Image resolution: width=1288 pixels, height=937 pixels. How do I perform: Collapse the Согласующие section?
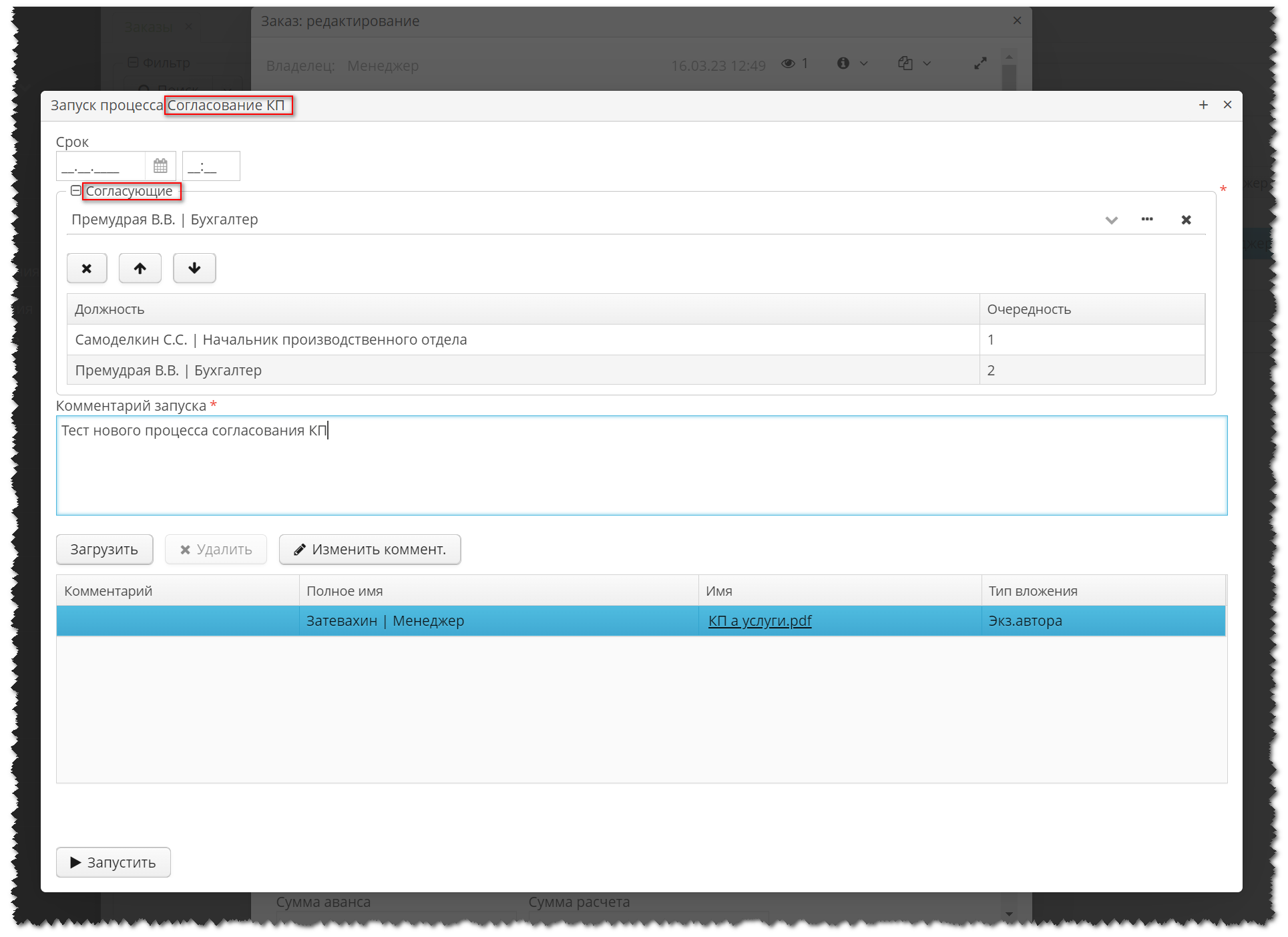pos(75,190)
